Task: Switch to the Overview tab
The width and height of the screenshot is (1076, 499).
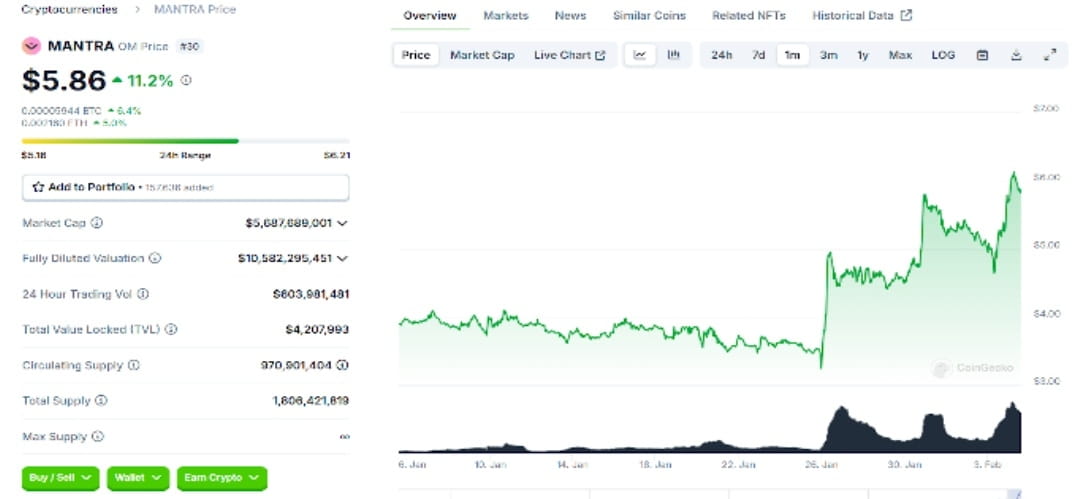Action: 430,15
